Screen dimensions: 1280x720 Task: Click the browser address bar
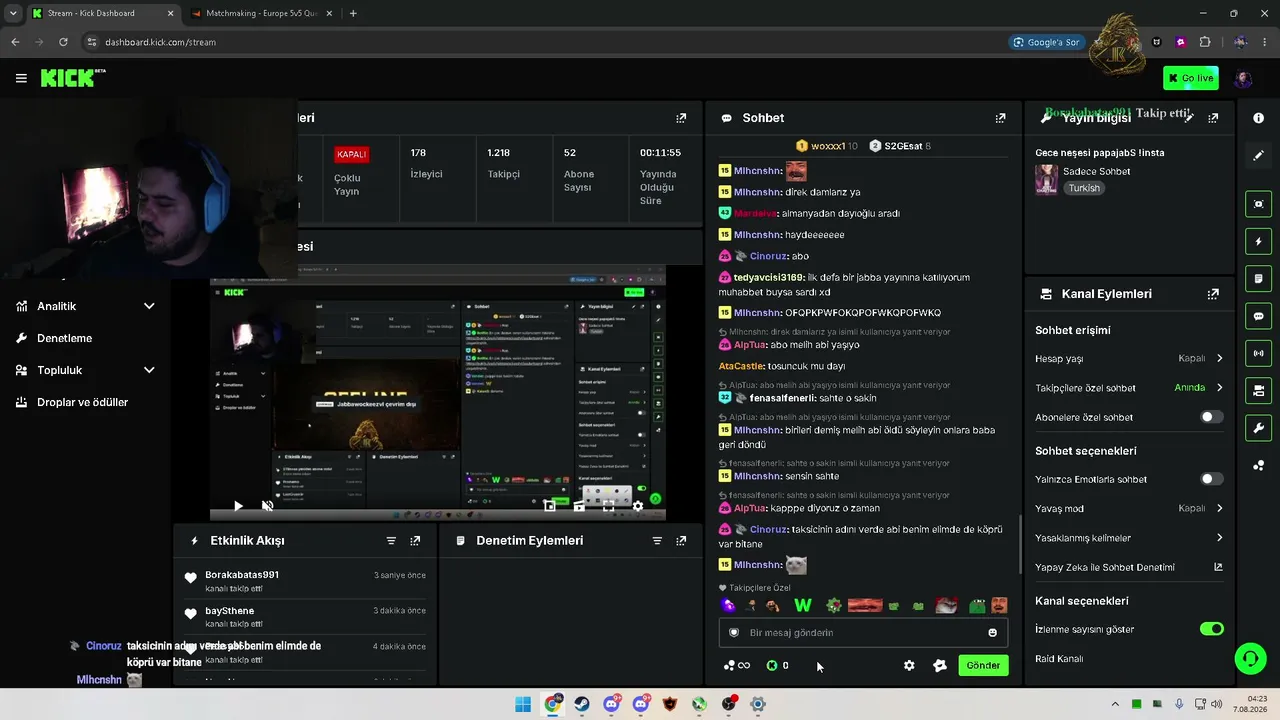(540, 42)
